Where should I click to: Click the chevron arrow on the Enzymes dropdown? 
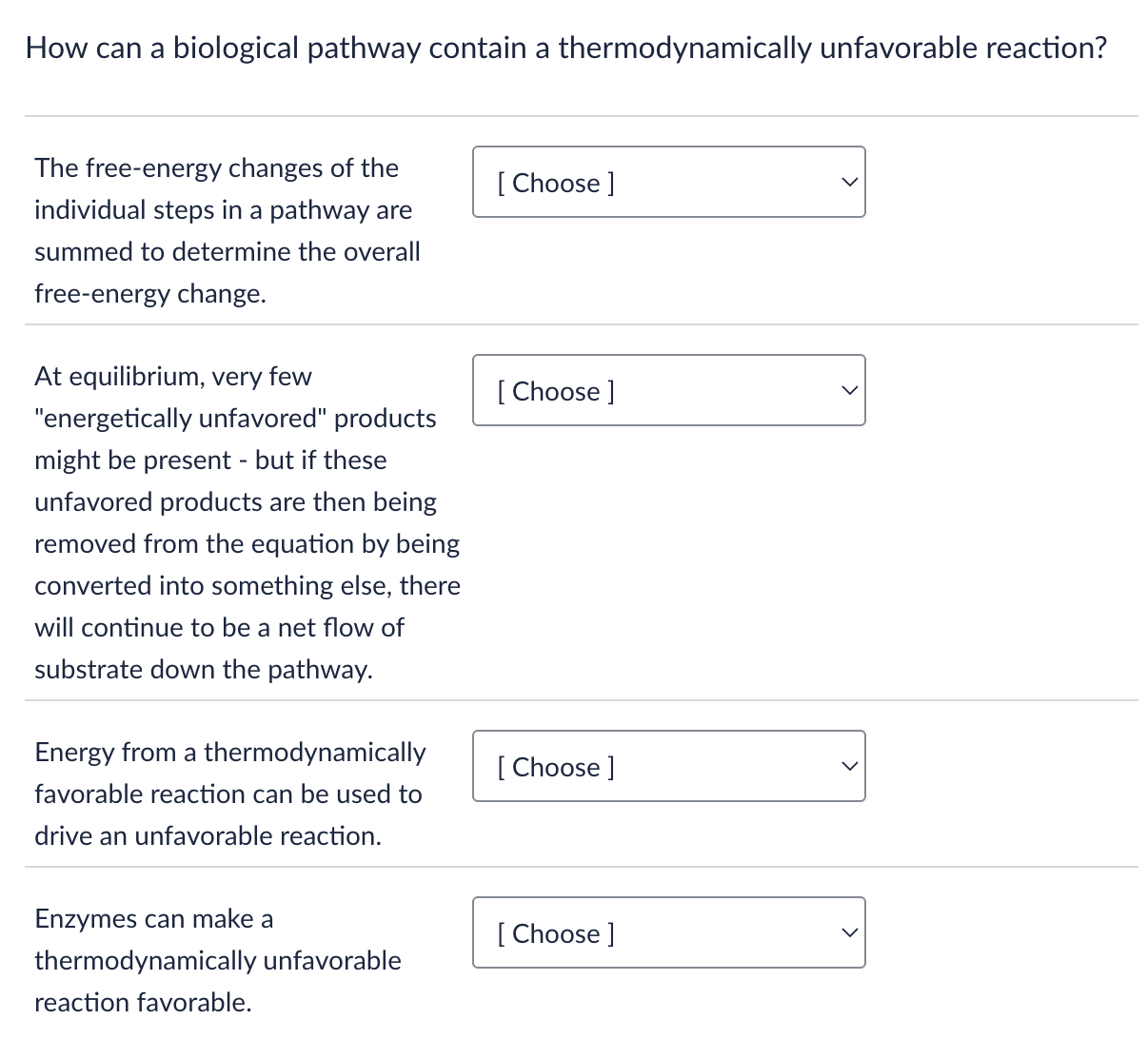850,932
